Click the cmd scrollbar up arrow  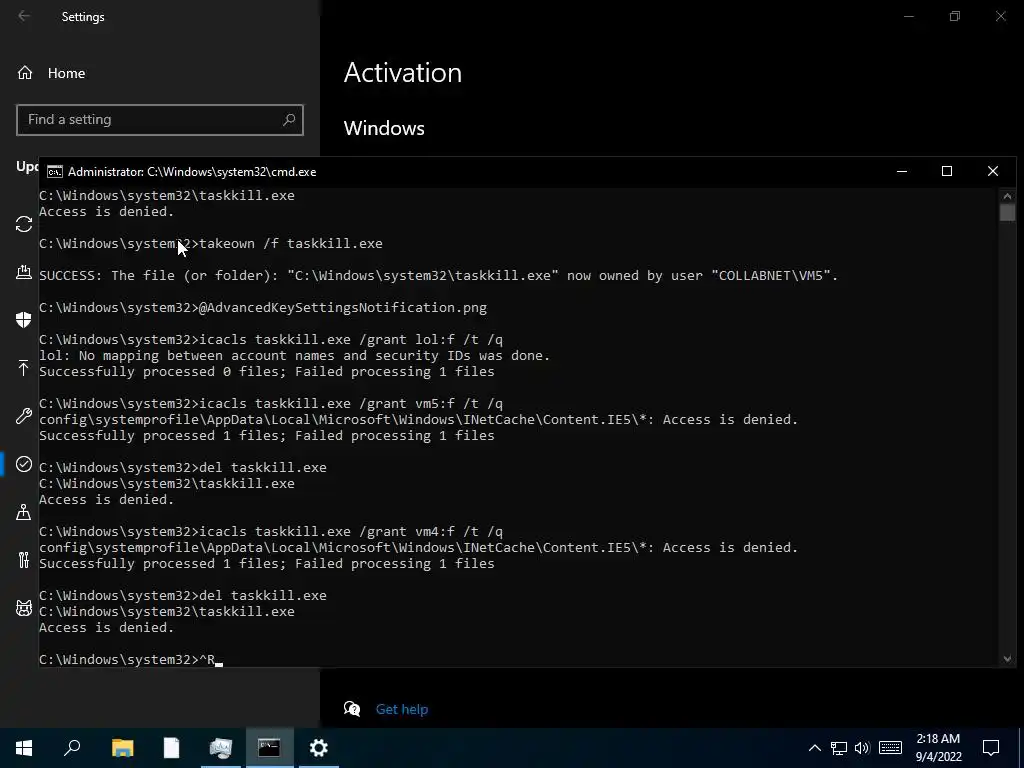coord(1007,196)
